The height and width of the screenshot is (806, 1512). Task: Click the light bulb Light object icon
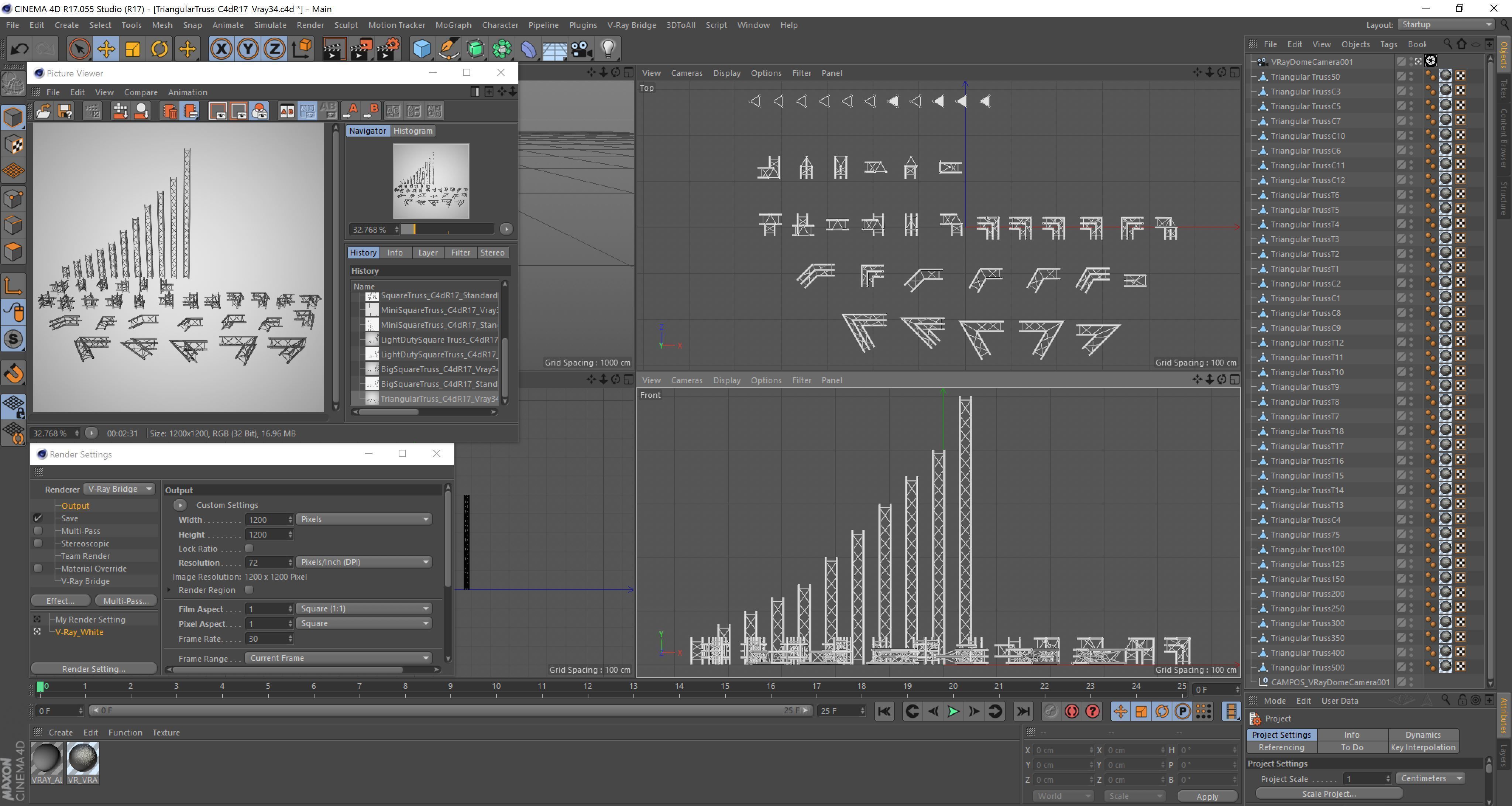click(x=608, y=49)
